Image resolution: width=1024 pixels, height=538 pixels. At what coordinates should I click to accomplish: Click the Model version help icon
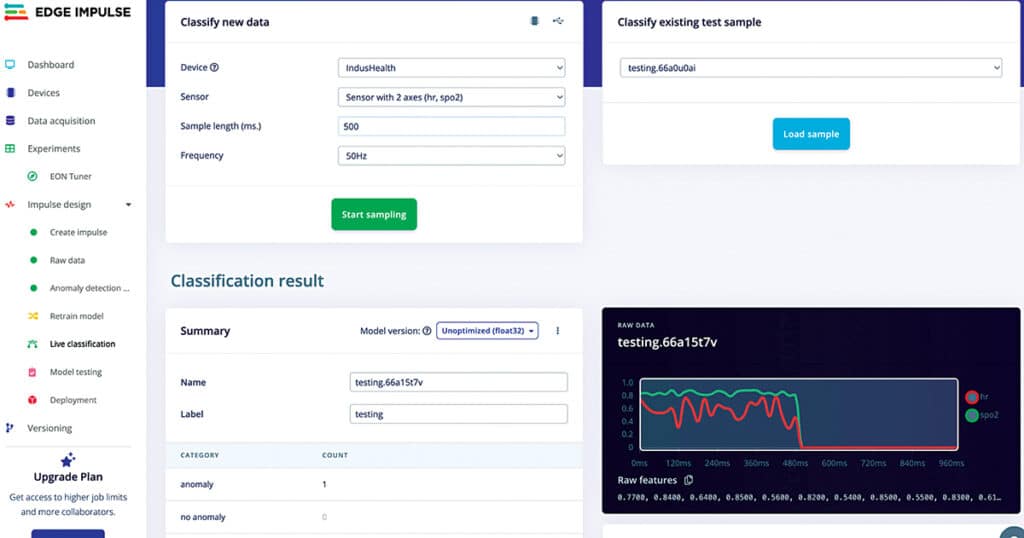pos(426,331)
